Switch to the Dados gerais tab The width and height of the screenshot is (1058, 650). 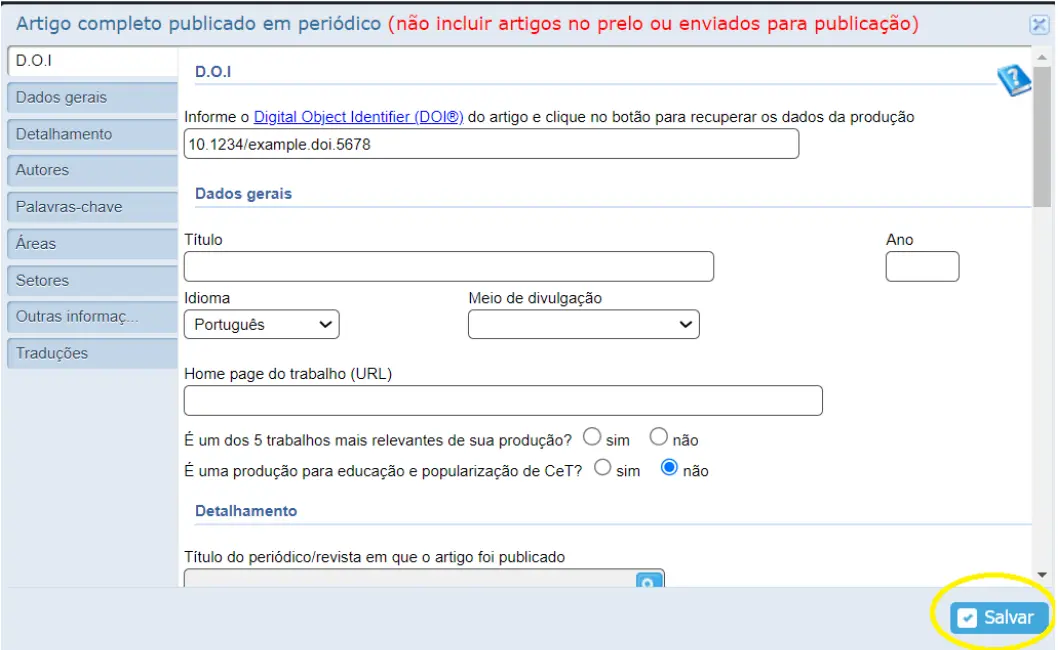(91, 97)
